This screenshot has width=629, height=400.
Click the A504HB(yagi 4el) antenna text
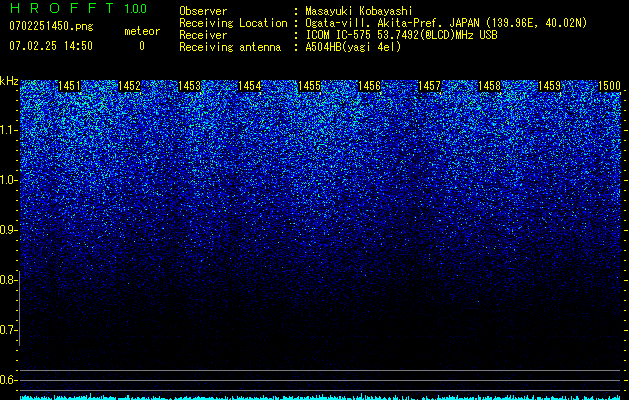[x=353, y=47]
